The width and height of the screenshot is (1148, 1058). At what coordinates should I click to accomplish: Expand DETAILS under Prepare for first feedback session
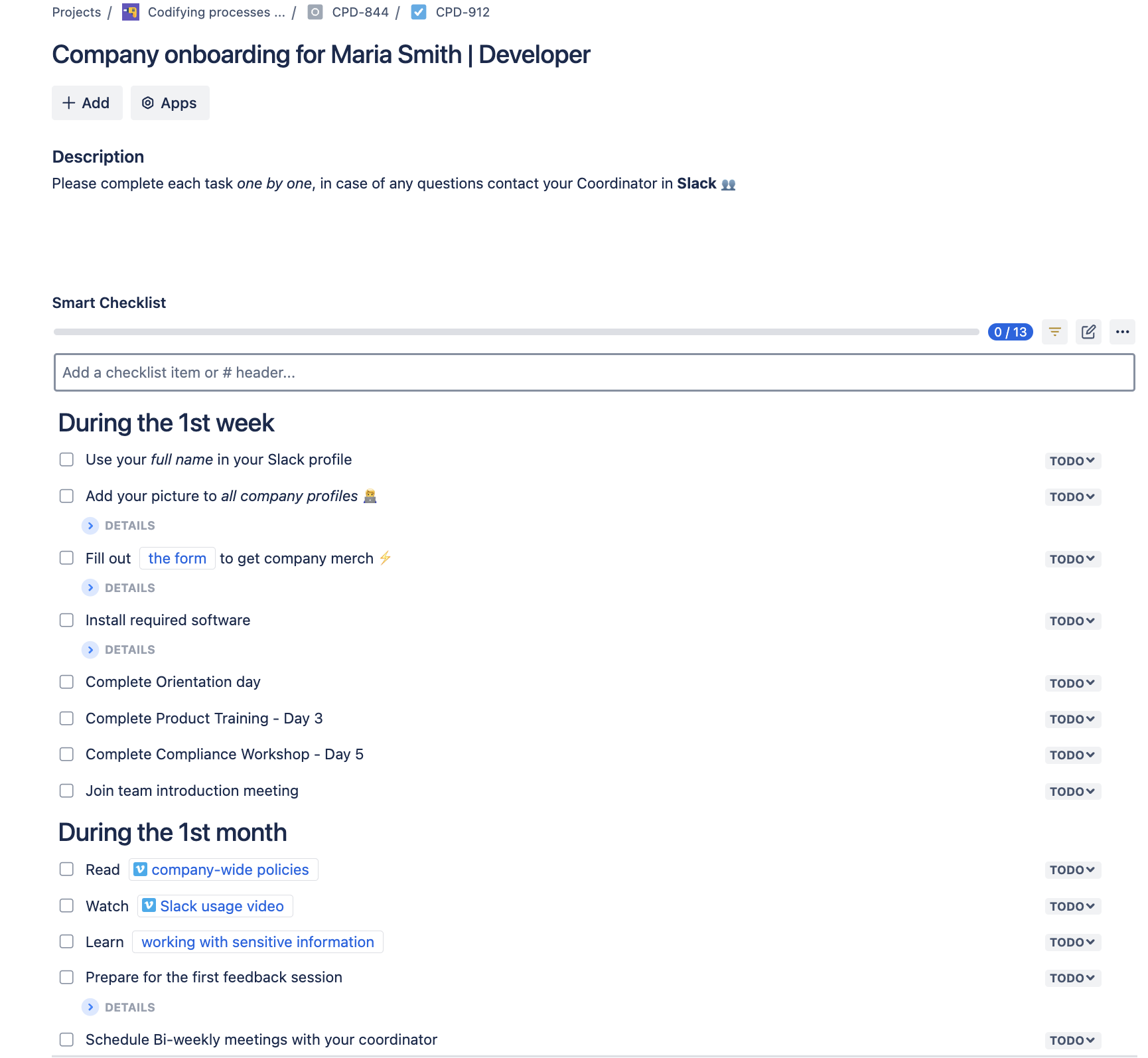coord(91,1007)
